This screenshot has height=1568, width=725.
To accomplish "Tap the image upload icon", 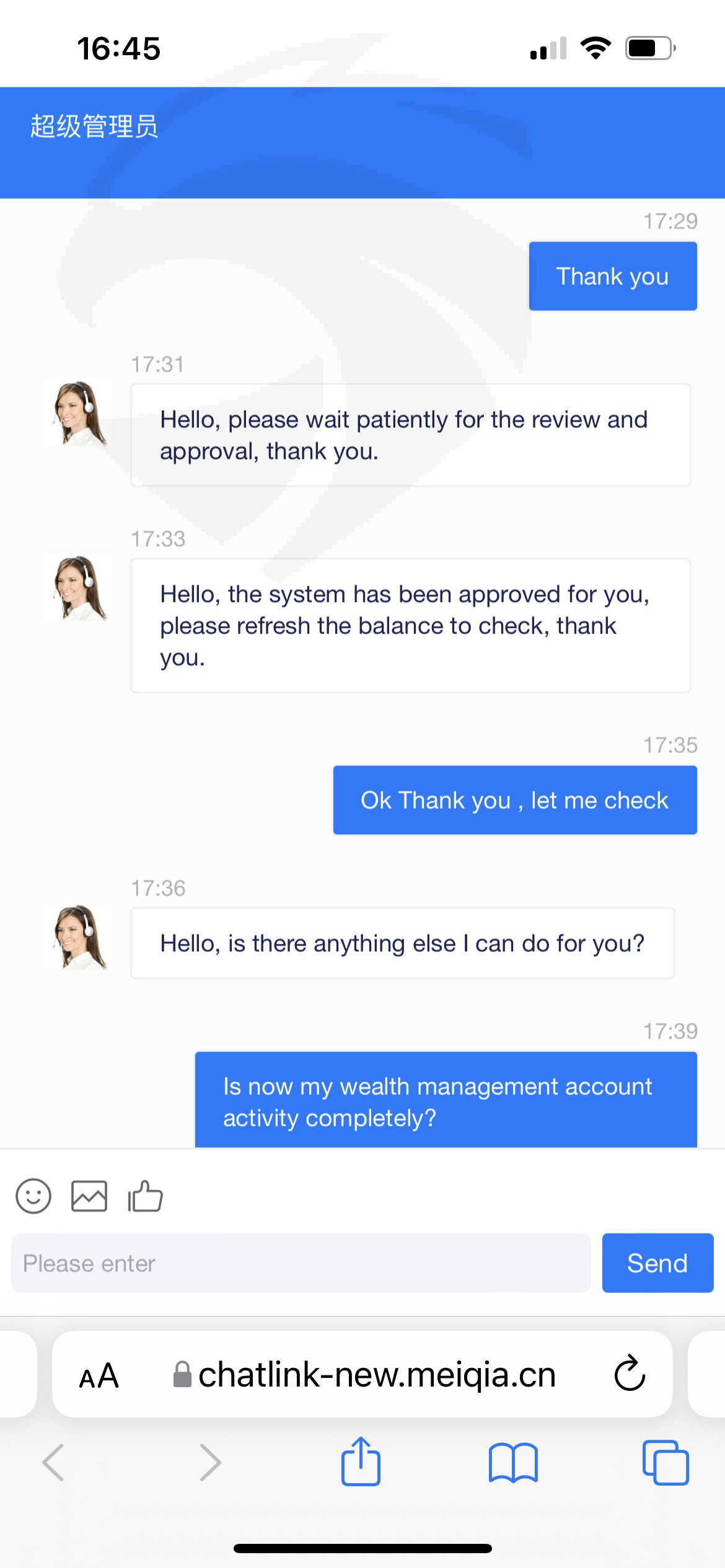I will pyautogui.click(x=89, y=1196).
